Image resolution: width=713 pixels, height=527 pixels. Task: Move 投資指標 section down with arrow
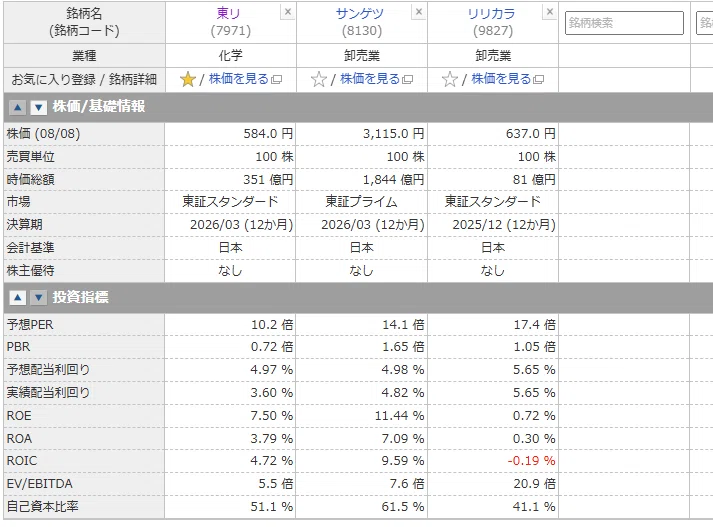coord(39,298)
